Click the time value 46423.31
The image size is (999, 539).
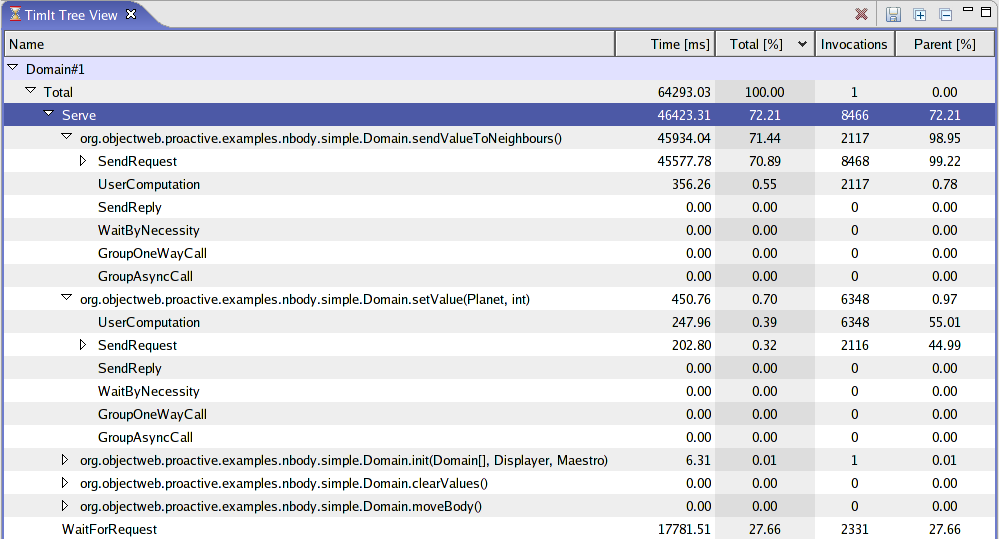click(684, 115)
